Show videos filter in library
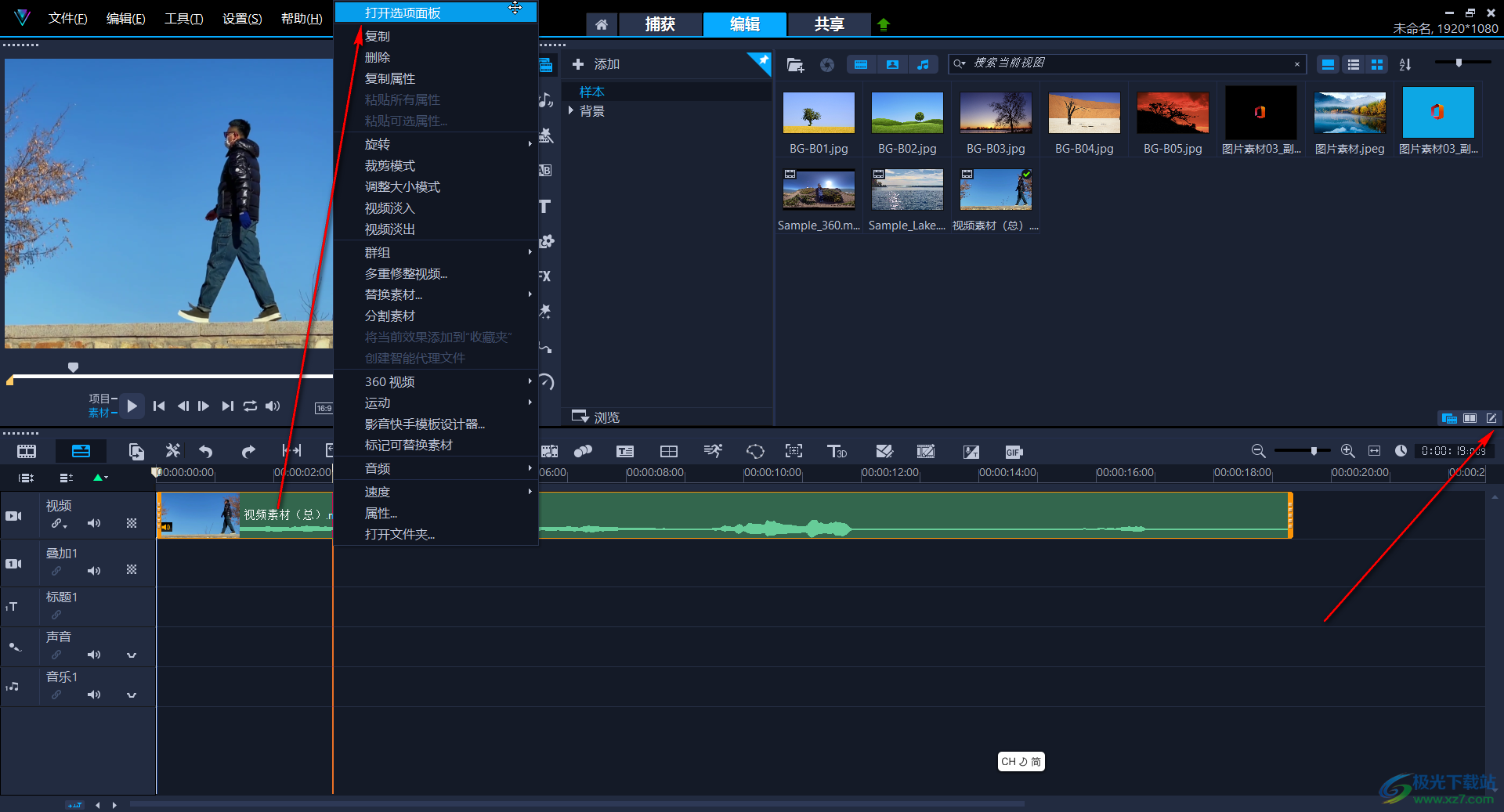 point(861,65)
